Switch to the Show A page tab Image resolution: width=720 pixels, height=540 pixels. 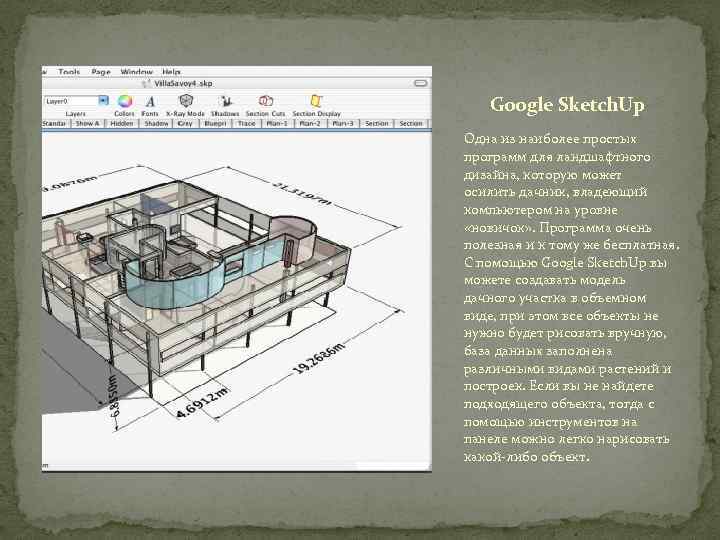click(87, 124)
